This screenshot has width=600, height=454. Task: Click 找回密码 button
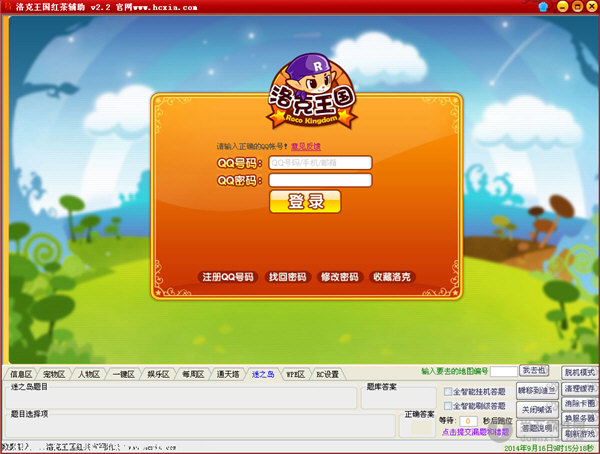287,277
